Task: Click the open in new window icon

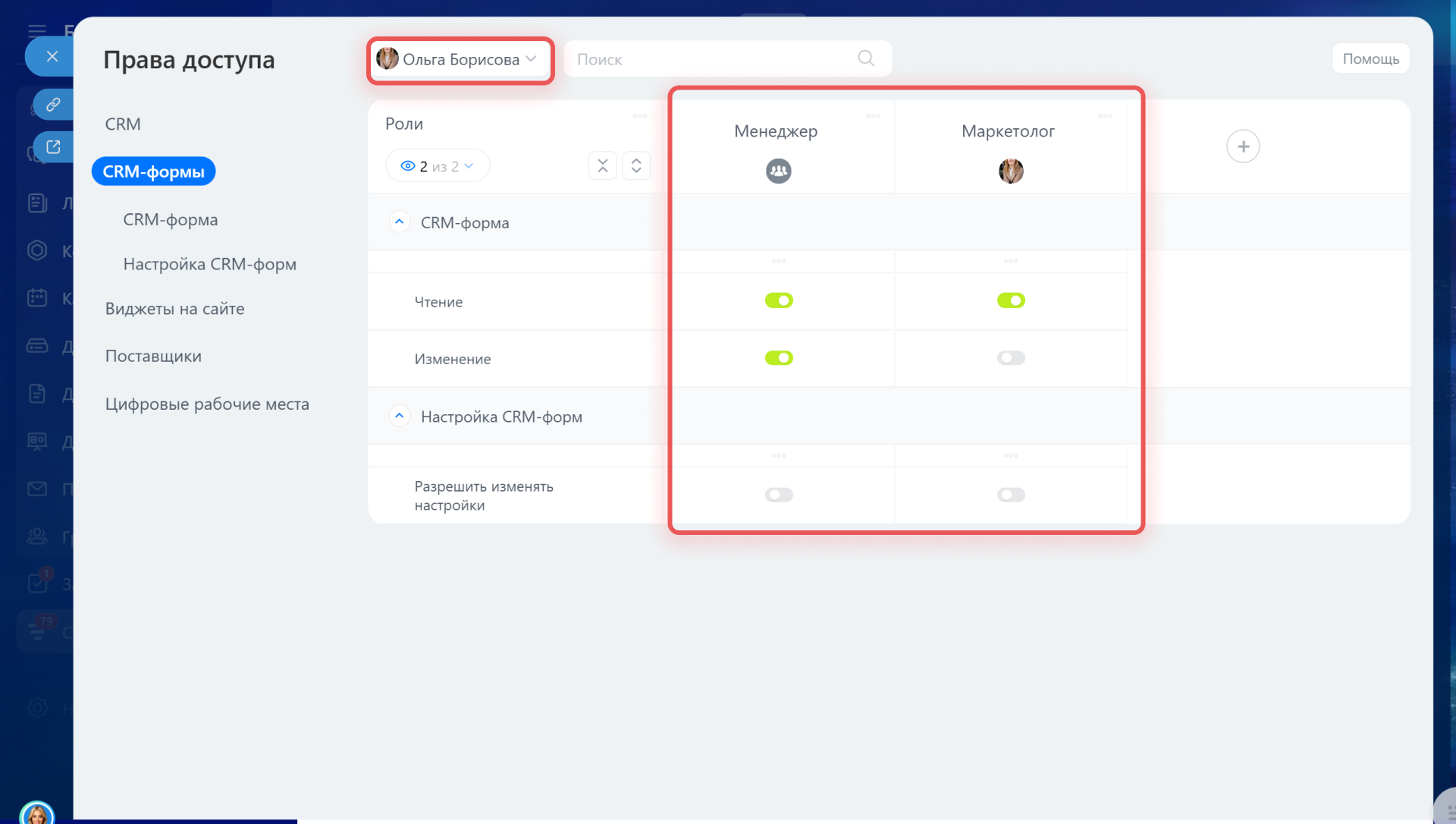Action: pos(53,147)
